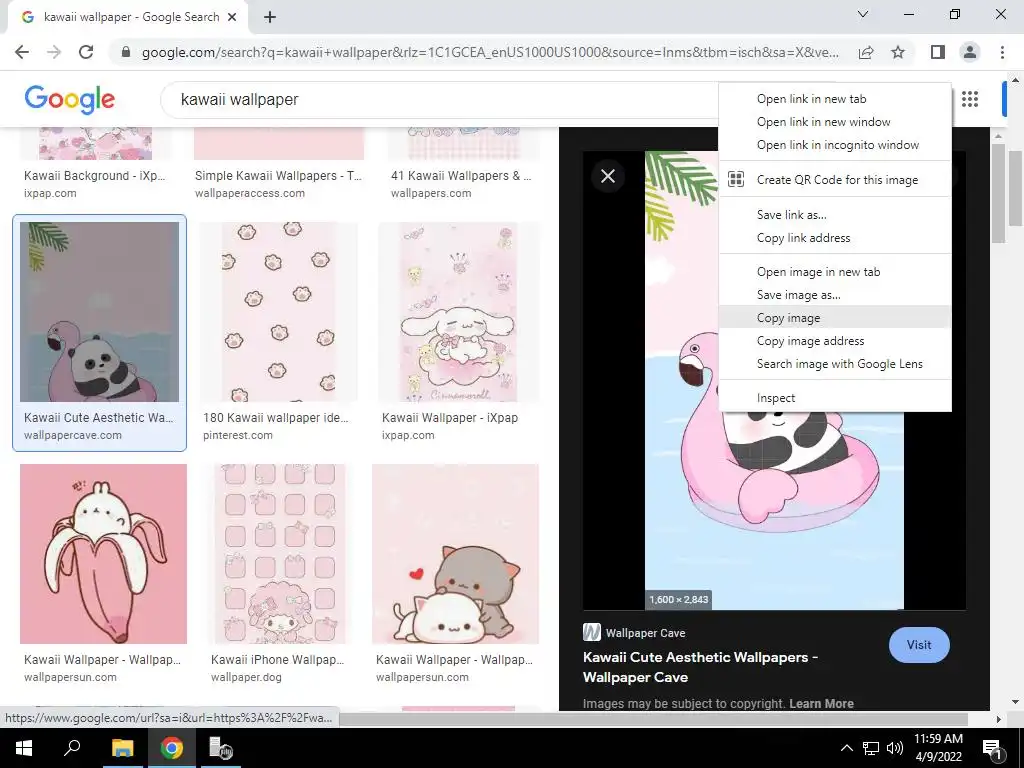Open the Learn More copyright link
1024x768 pixels.
click(821, 703)
